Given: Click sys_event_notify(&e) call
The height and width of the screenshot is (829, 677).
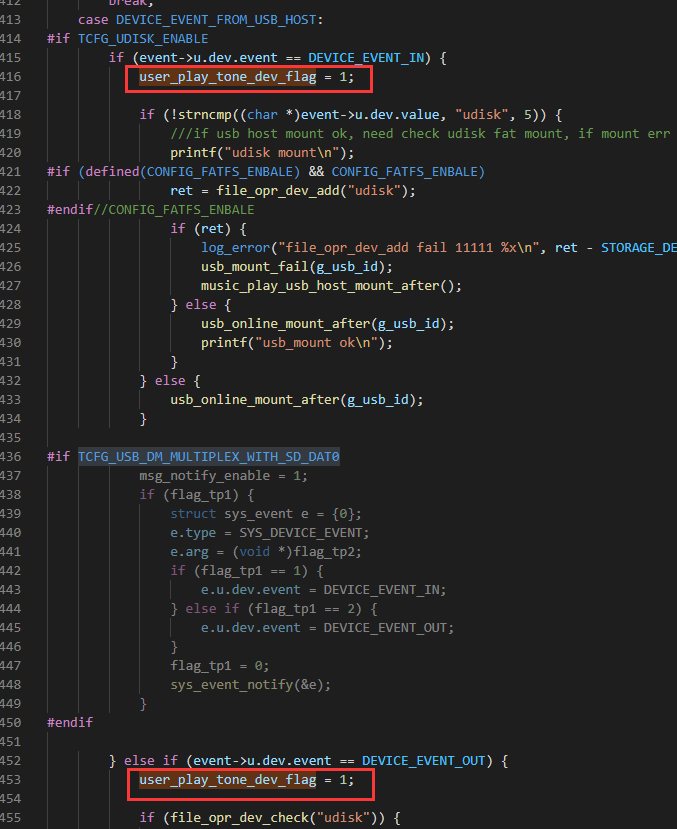Looking at the screenshot, I should (x=251, y=686).
